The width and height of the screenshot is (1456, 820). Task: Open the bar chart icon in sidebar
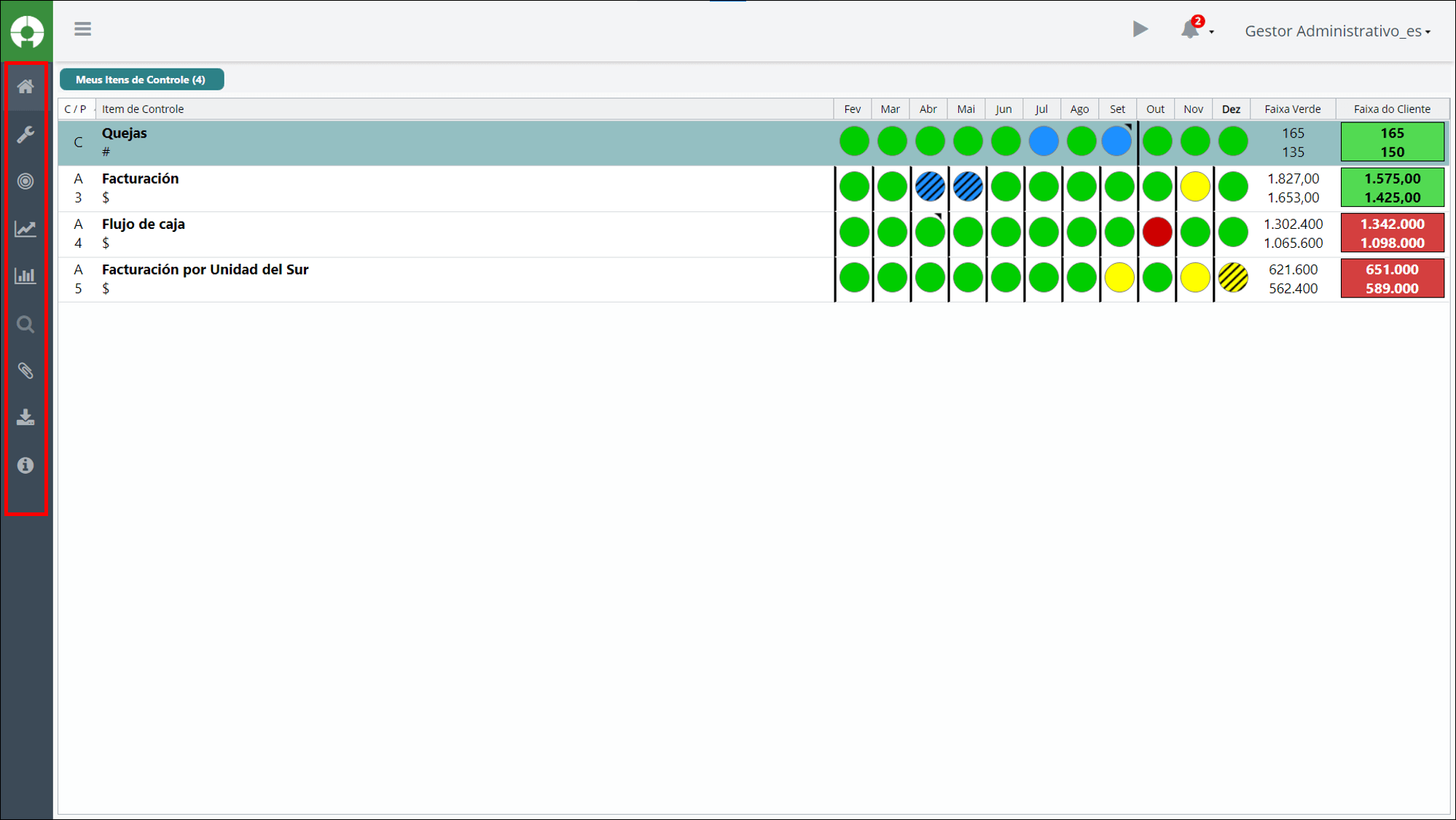click(x=26, y=276)
